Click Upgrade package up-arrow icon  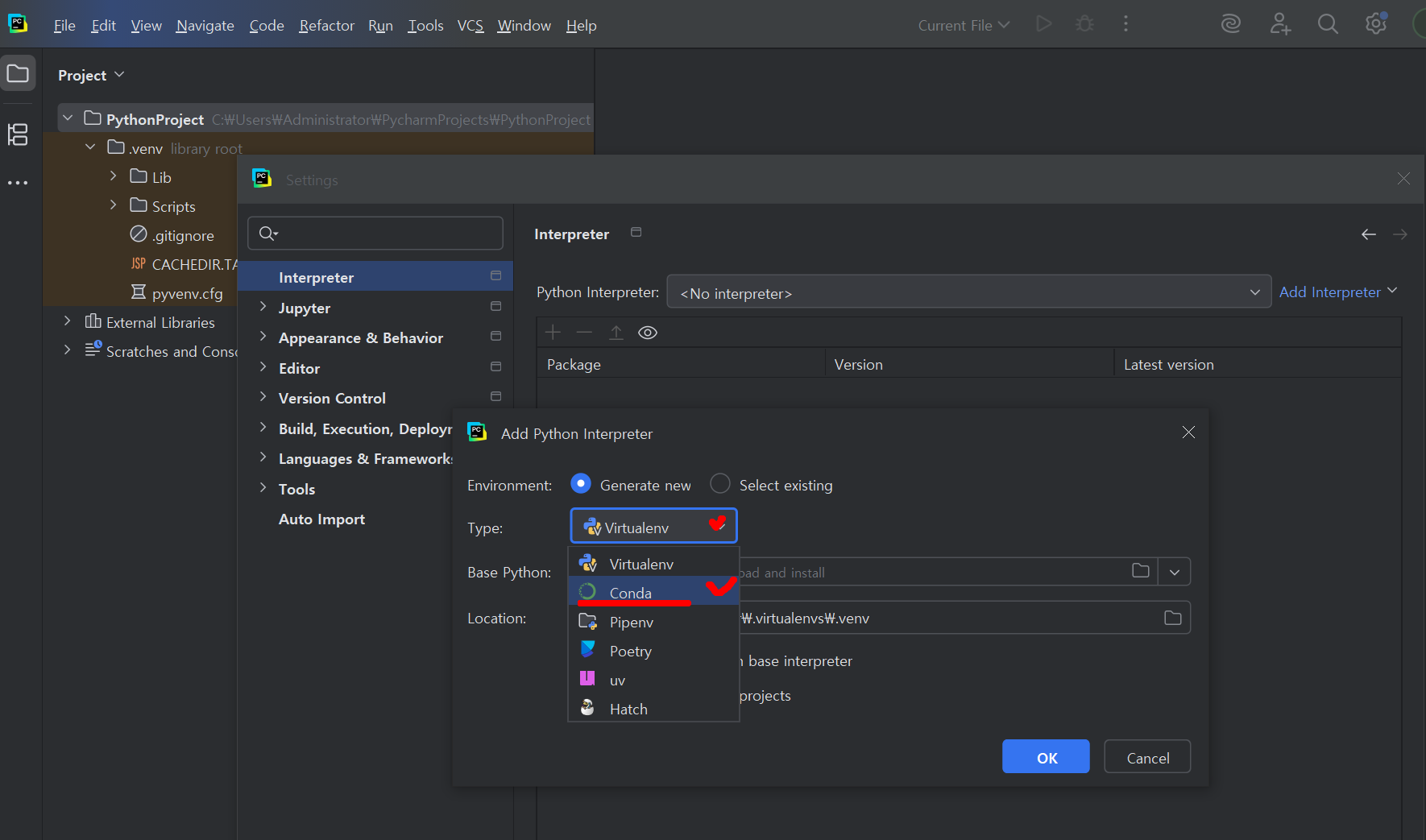pos(616,333)
